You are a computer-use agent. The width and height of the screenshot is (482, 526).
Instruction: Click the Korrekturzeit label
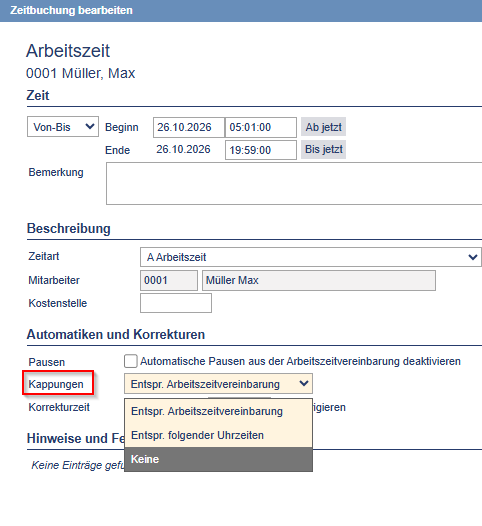(59, 407)
